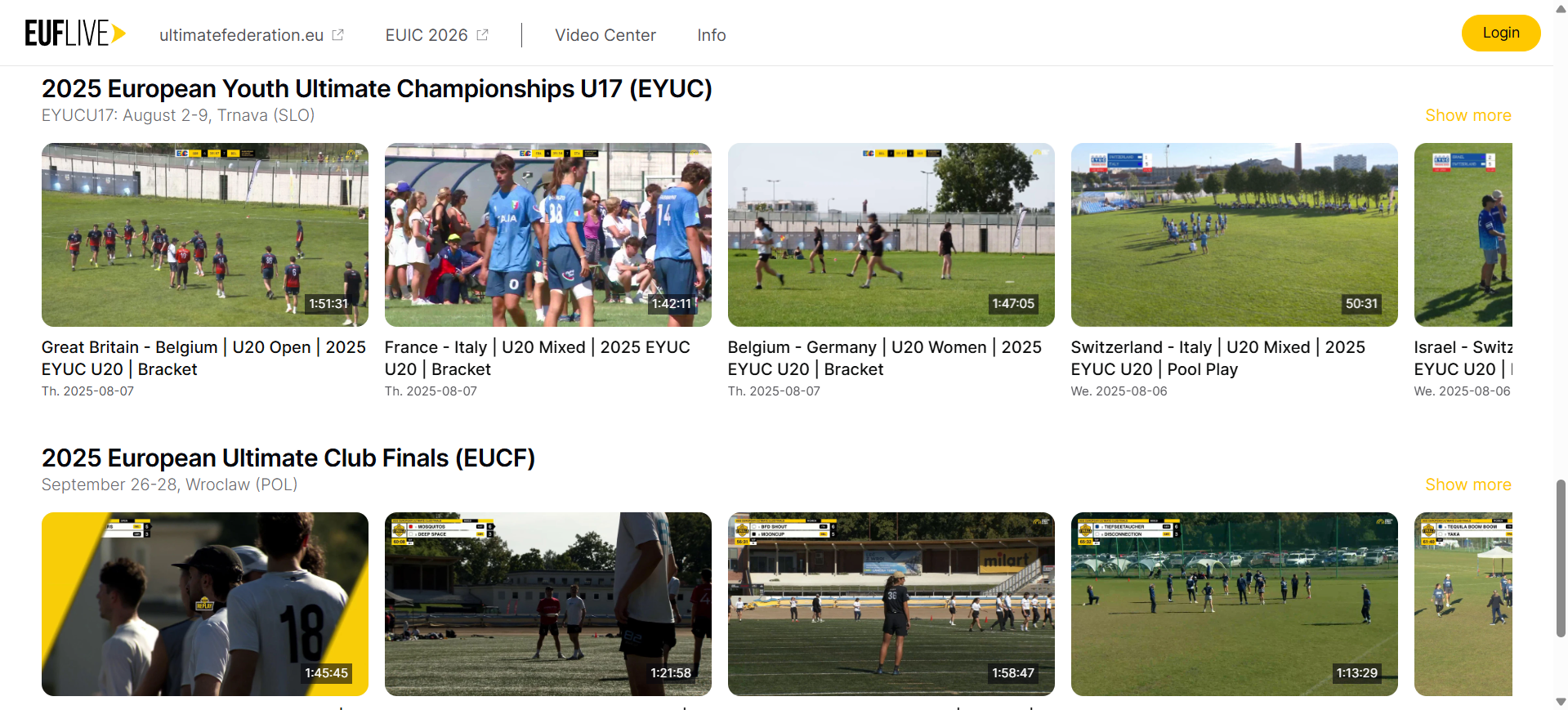Click the Switzerland - Italy video title
1568x710 pixels.
coord(1218,358)
